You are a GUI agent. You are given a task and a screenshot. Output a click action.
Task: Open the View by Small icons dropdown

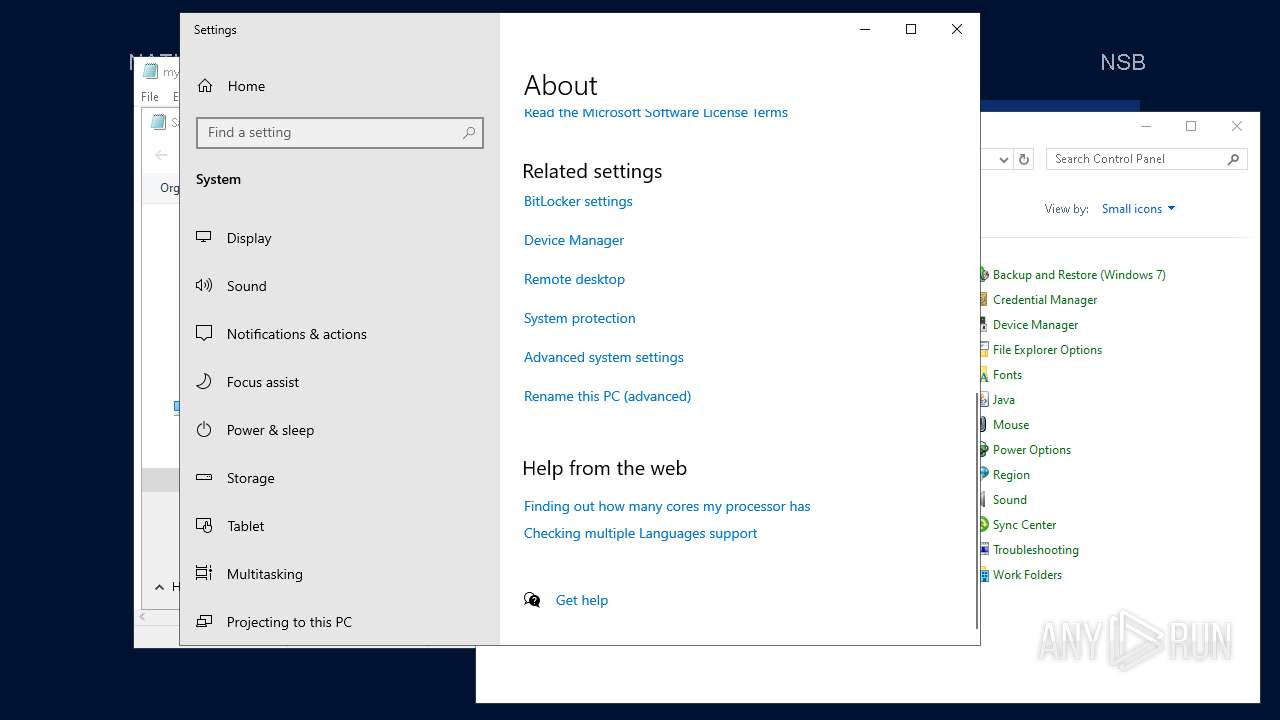pos(1139,209)
